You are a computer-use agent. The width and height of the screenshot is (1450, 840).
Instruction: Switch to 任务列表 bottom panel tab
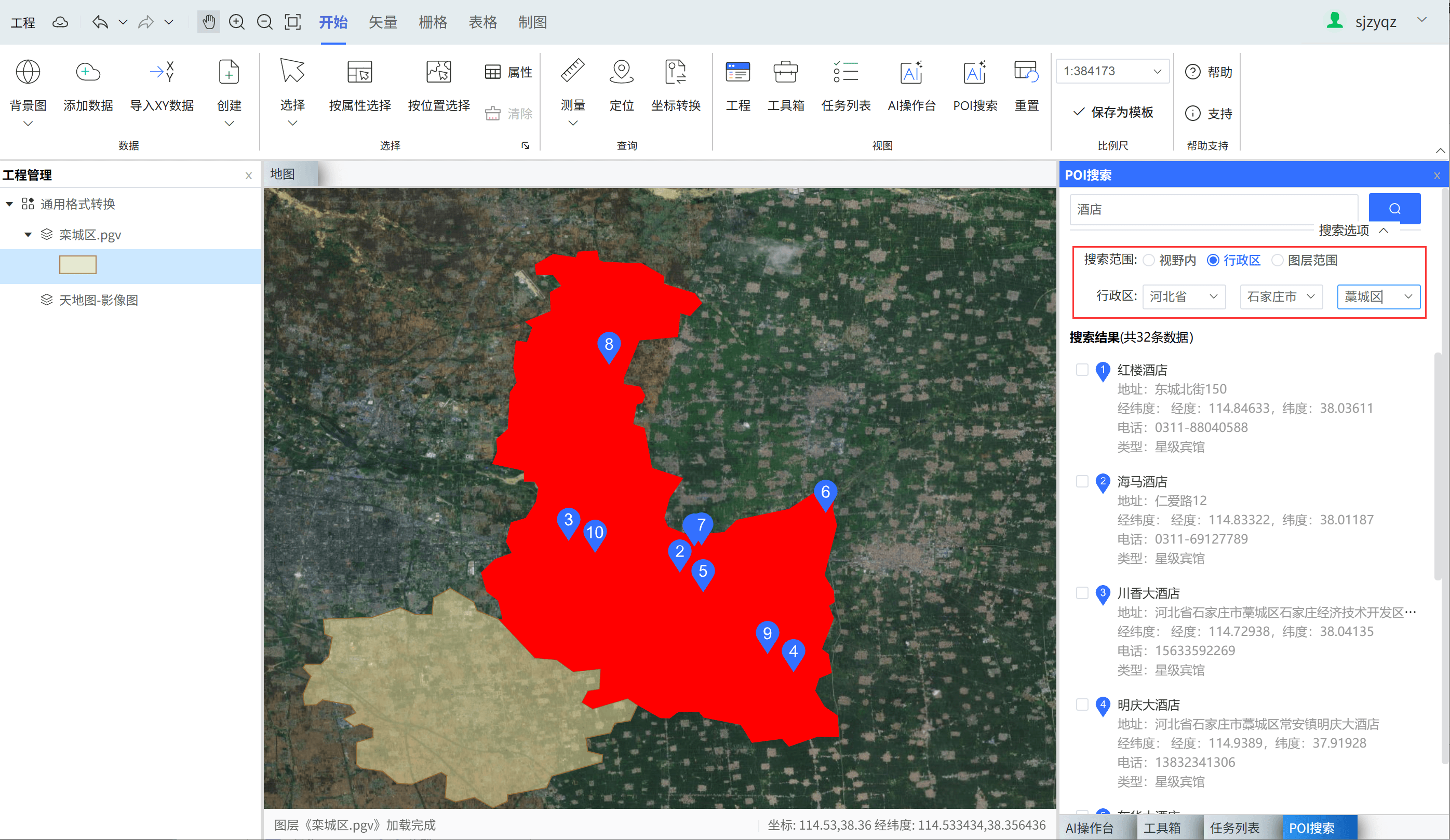(1234, 828)
